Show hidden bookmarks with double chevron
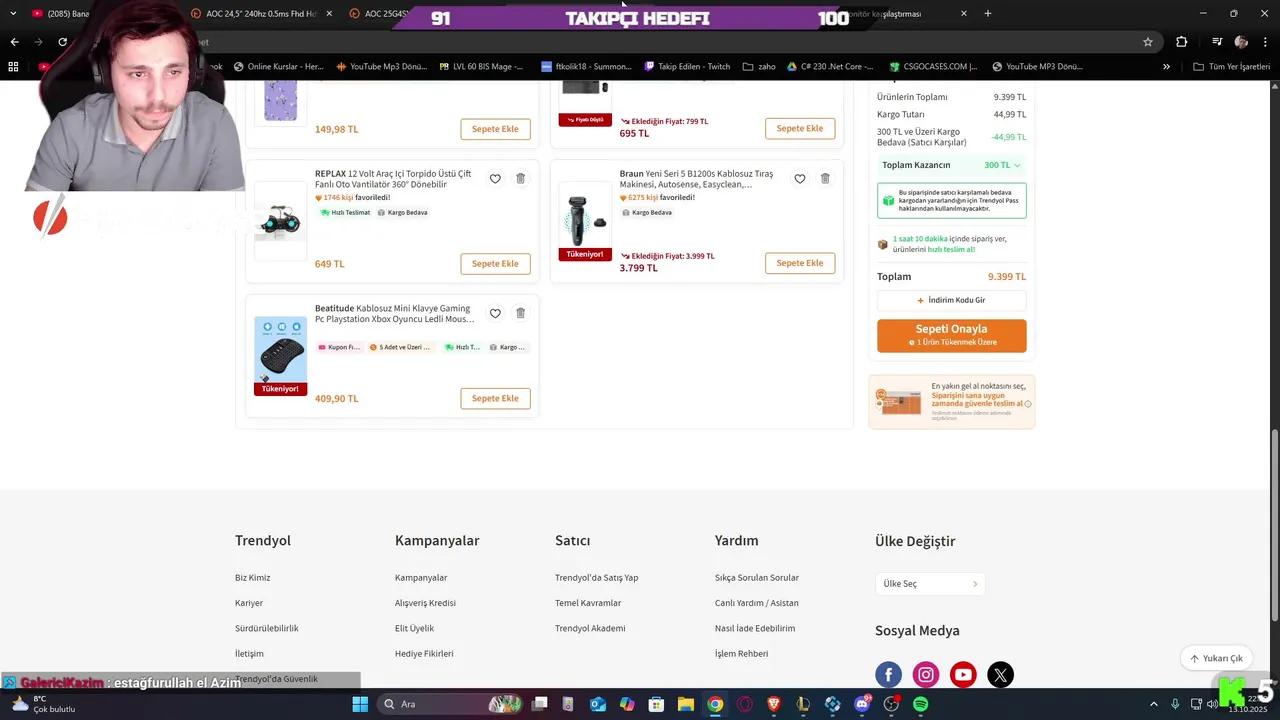Screen dimensions: 1280x720 click(x=1166, y=67)
